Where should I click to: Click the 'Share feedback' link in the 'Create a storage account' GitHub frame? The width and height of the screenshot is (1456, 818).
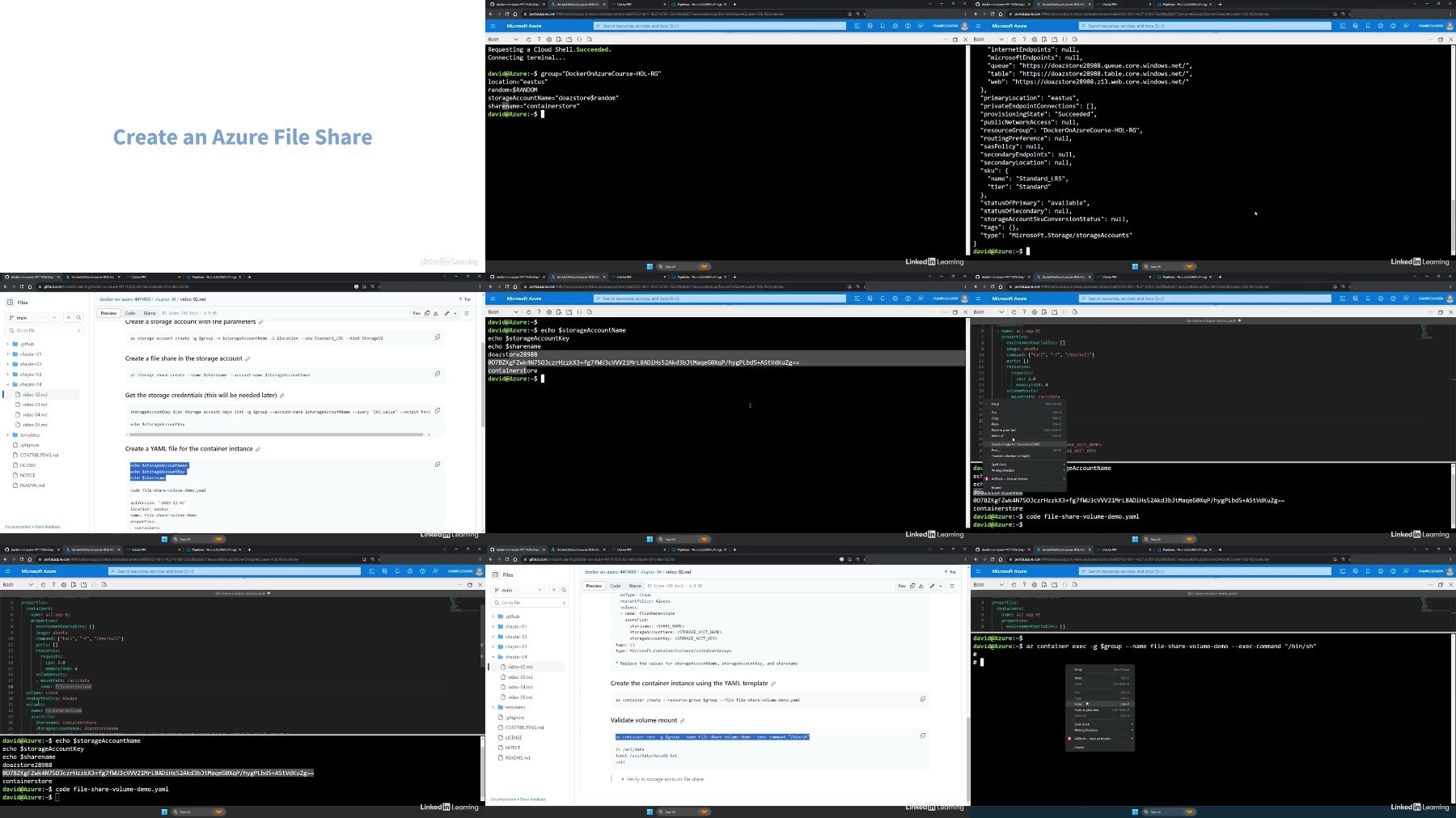[x=48, y=527]
